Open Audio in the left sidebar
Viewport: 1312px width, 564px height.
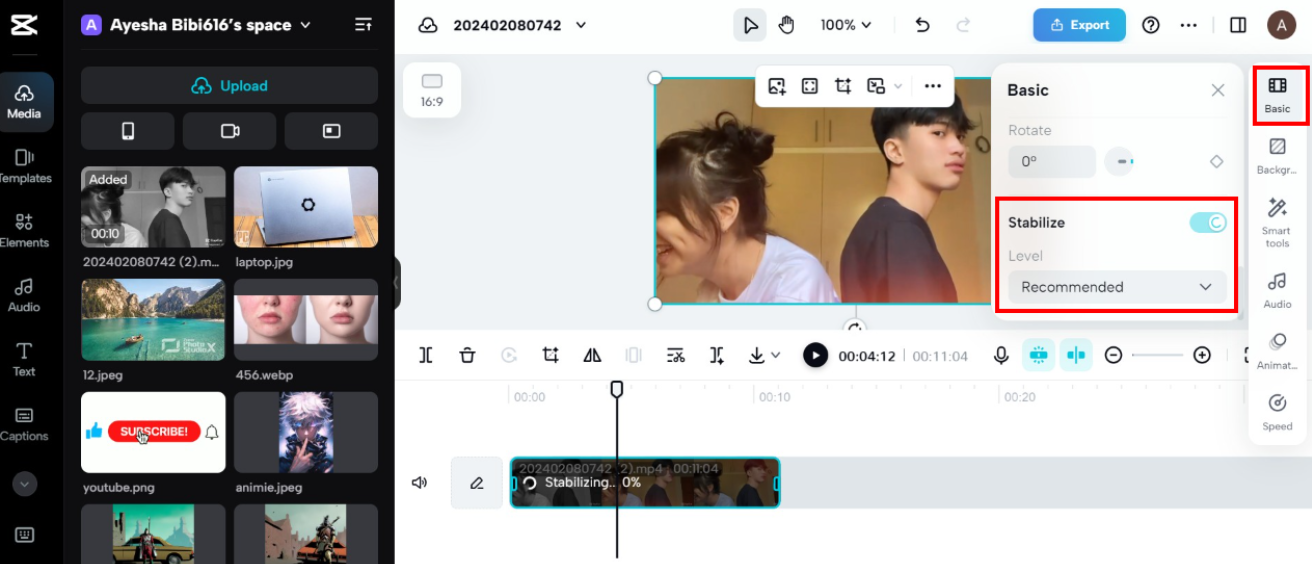pyautogui.click(x=25, y=295)
